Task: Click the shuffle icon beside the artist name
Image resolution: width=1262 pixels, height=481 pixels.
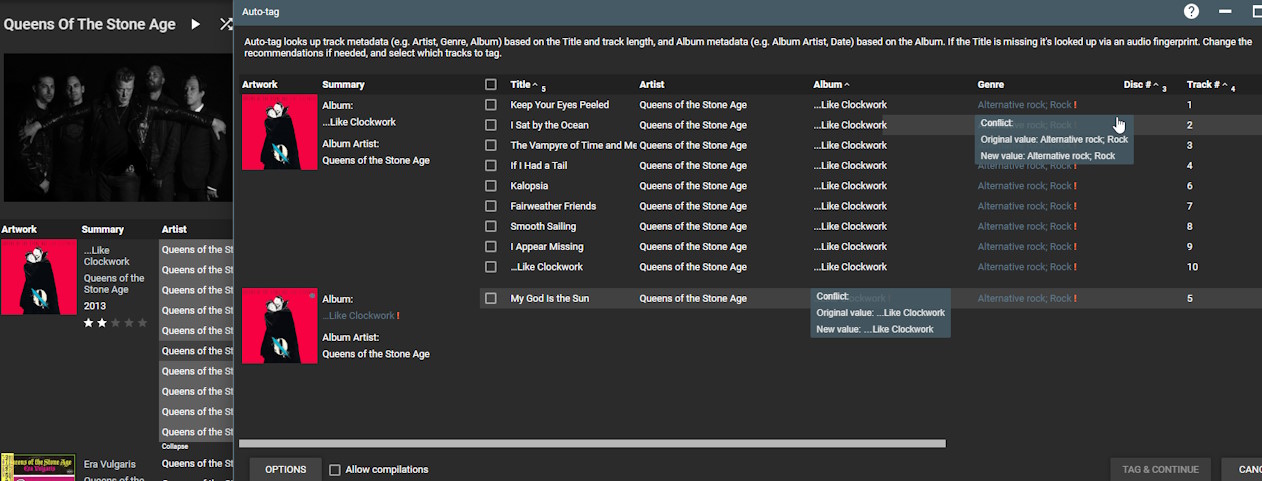Action: [x=226, y=24]
